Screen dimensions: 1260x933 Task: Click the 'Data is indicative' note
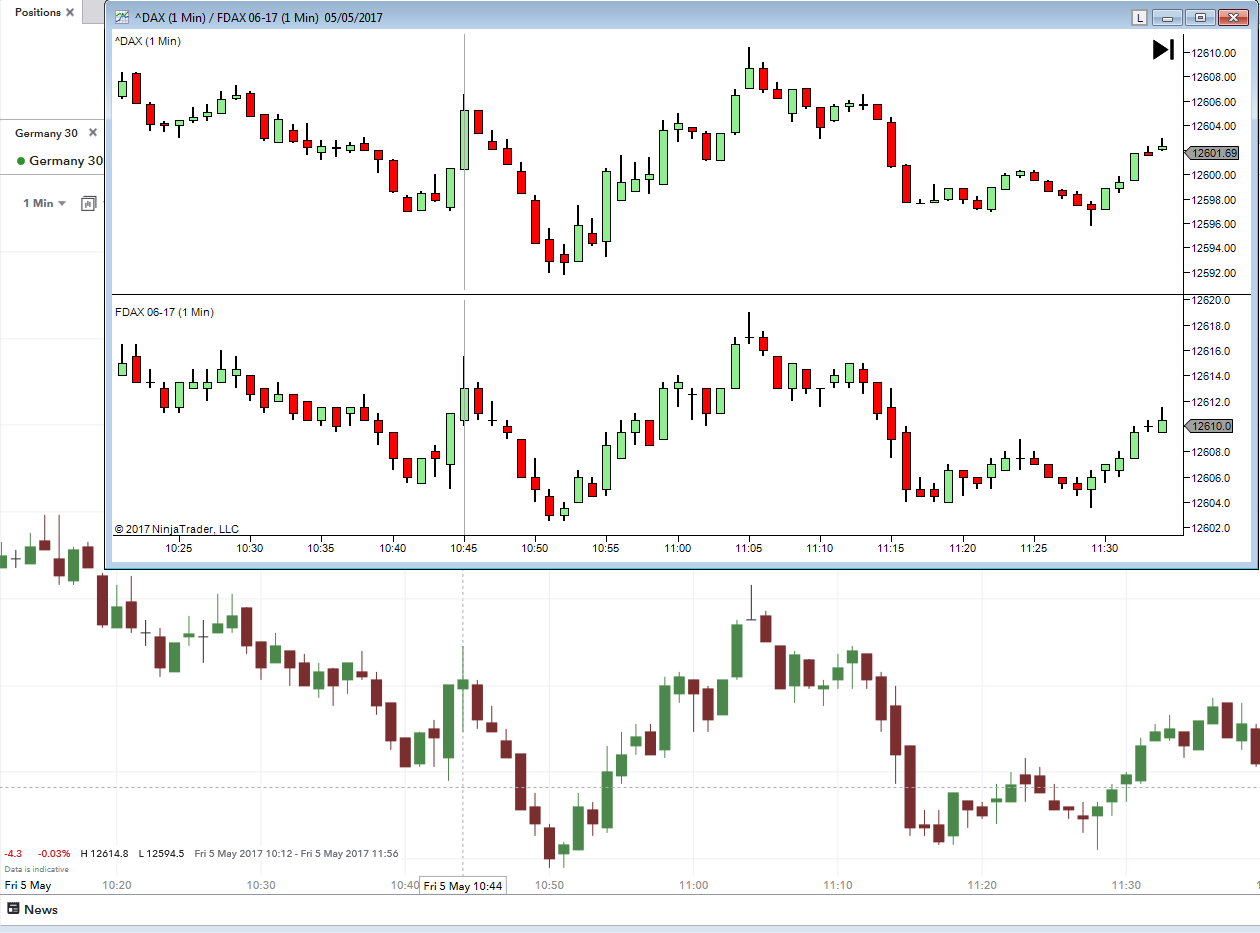(37, 869)
